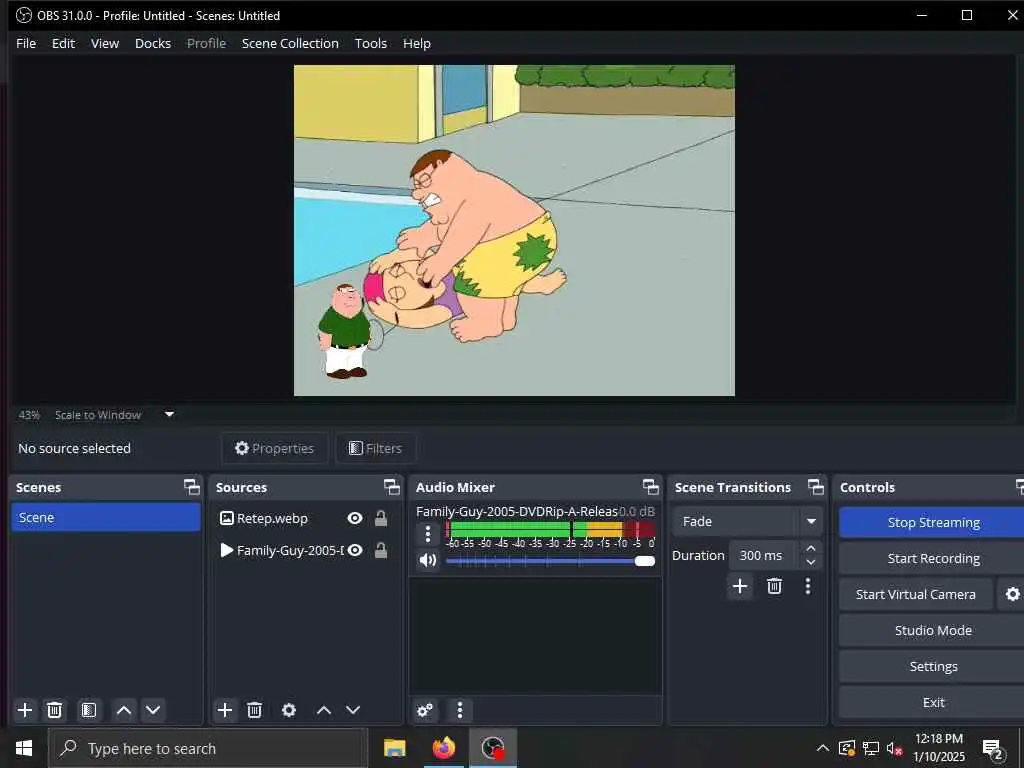1024x768 pixels.
Task: Open scene filters icon in Scenes dock
Action: (x=89, y=710)
